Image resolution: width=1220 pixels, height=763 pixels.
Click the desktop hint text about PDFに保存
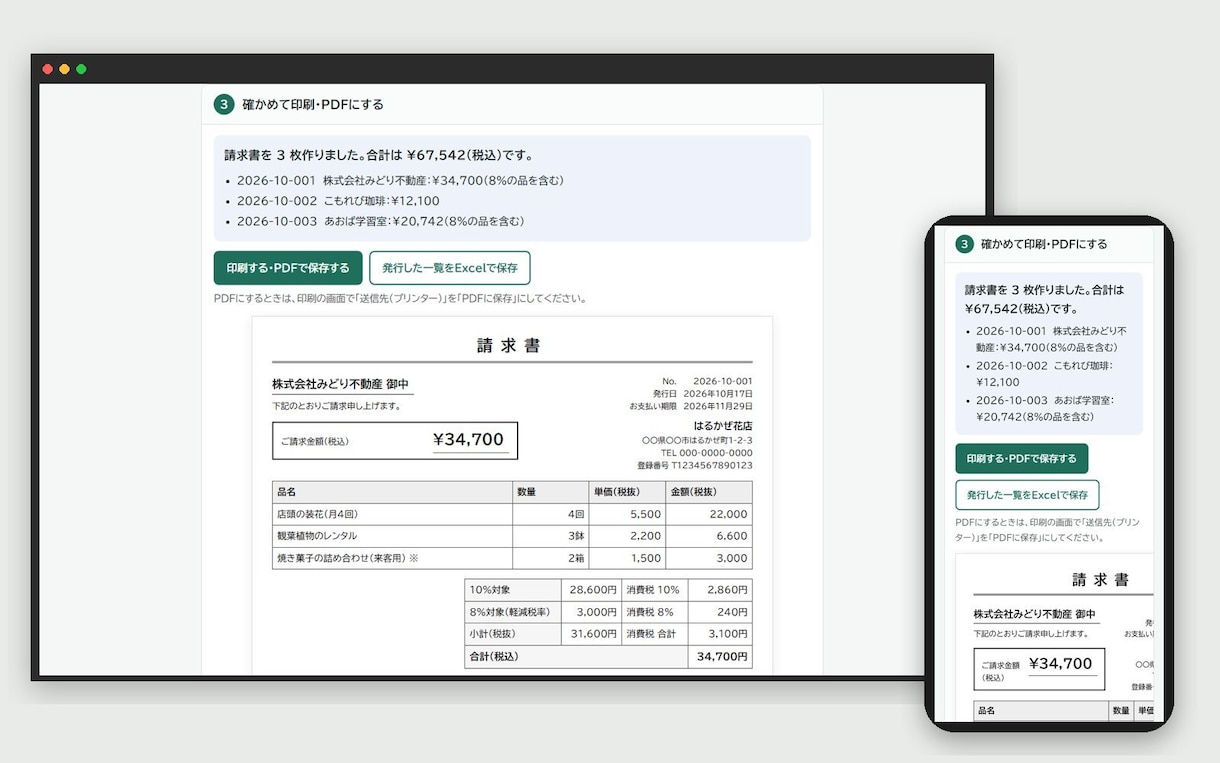click(x=400, y=298)
